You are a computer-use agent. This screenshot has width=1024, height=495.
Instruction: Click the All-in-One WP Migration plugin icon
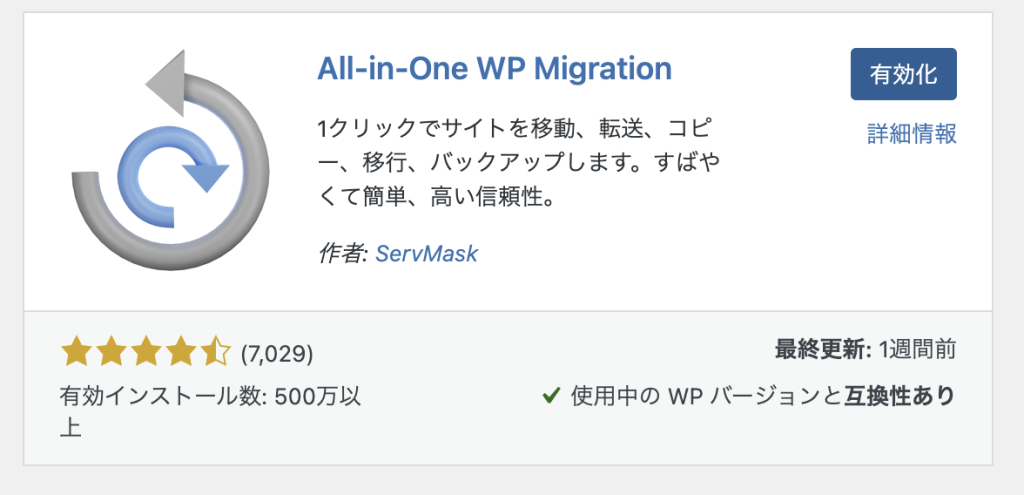click(170, 160)
